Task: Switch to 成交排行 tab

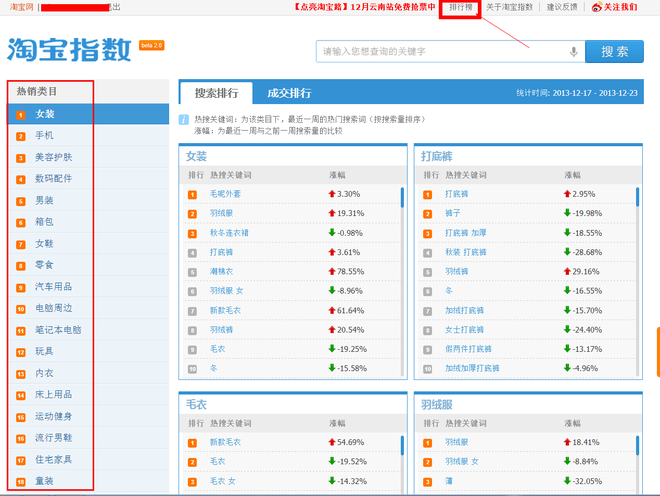Action: 289,93
